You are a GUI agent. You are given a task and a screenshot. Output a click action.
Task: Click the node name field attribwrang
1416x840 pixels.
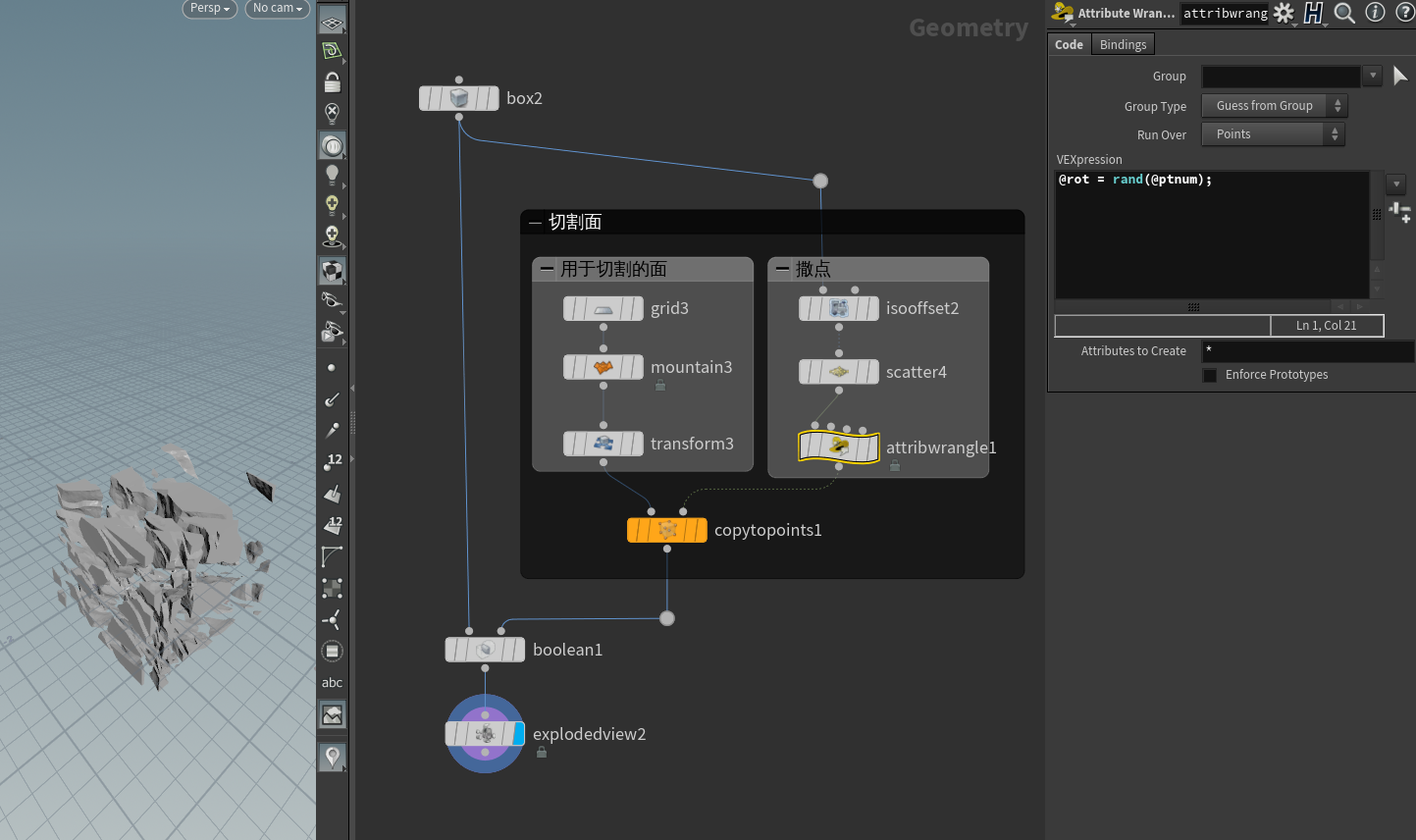pos(1225,13)
